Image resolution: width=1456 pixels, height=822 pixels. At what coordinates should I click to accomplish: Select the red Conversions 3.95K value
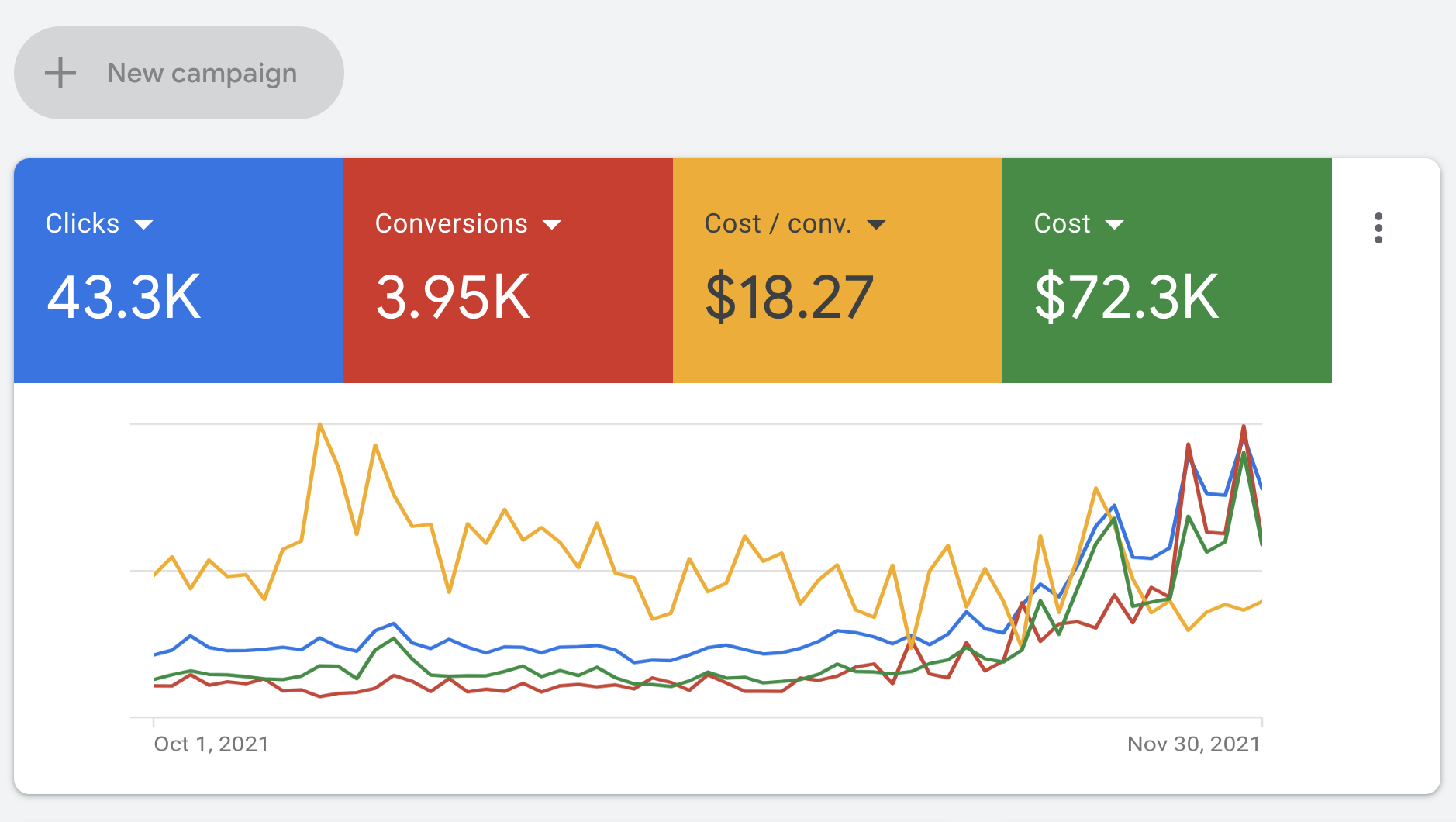tap(453, 297)
